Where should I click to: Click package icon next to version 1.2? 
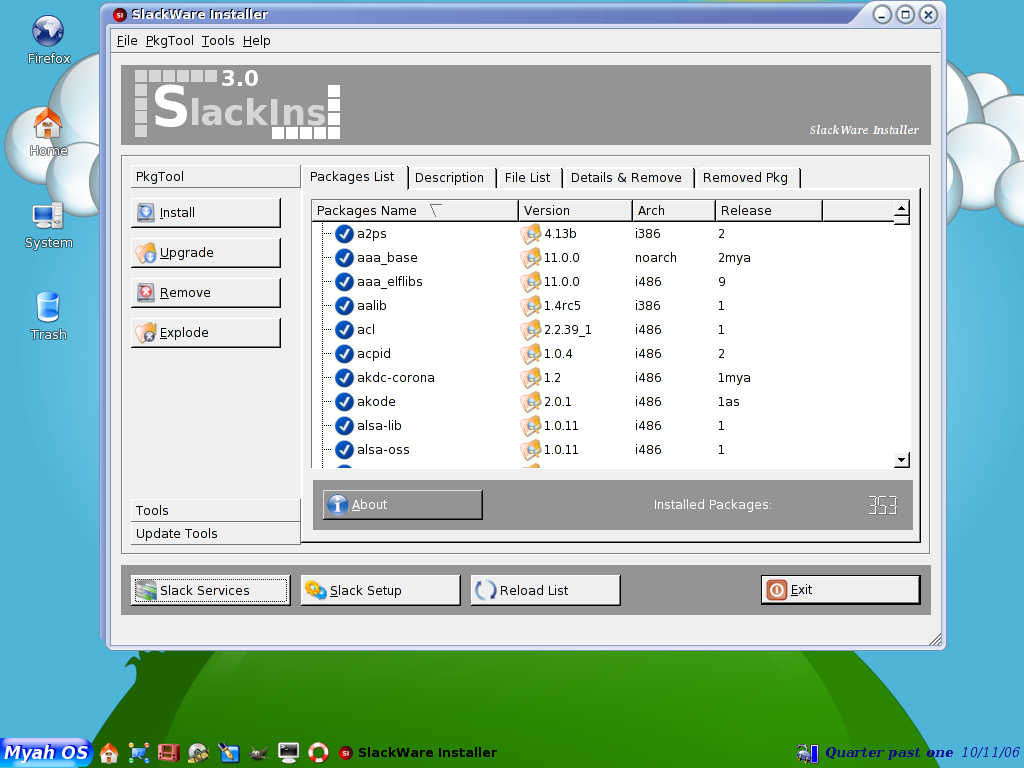tap(531, 378)
